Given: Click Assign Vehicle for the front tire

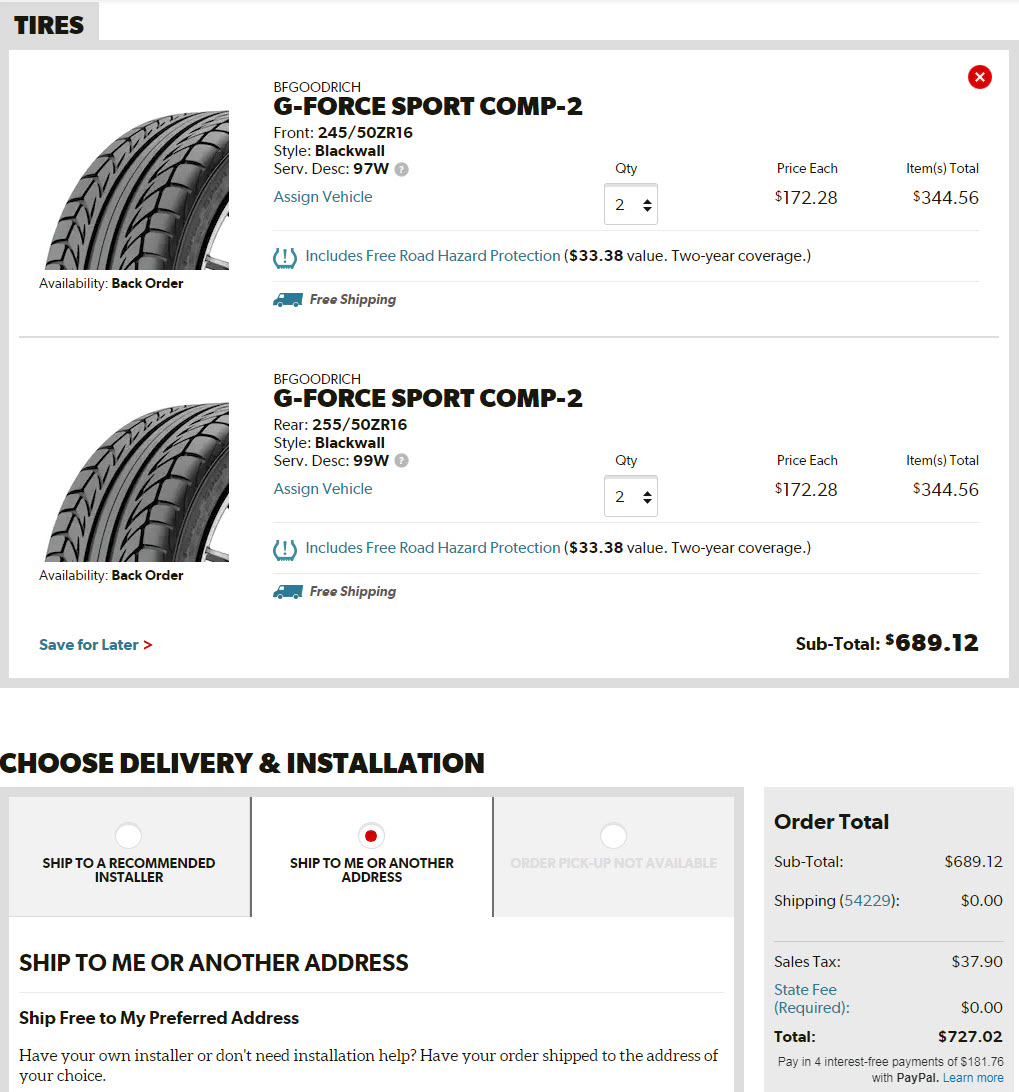Looking at the screenshot, I should point(323,197).
